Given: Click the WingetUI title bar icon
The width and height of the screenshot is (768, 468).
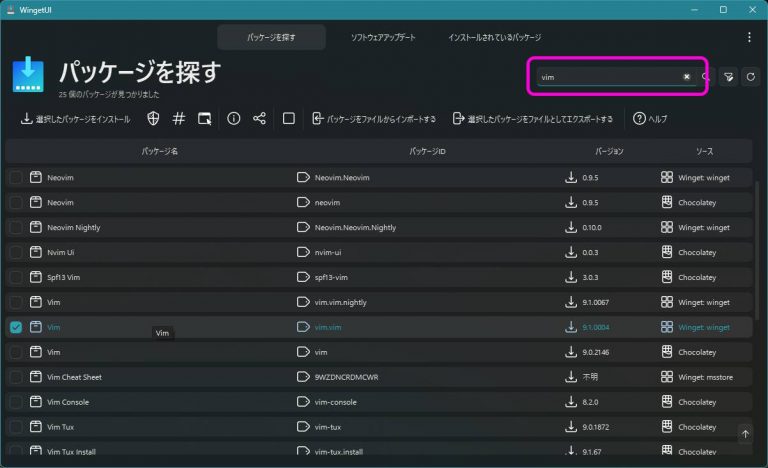Looking at the screenshot, I should pyautogui.click(x=10, y=10).
